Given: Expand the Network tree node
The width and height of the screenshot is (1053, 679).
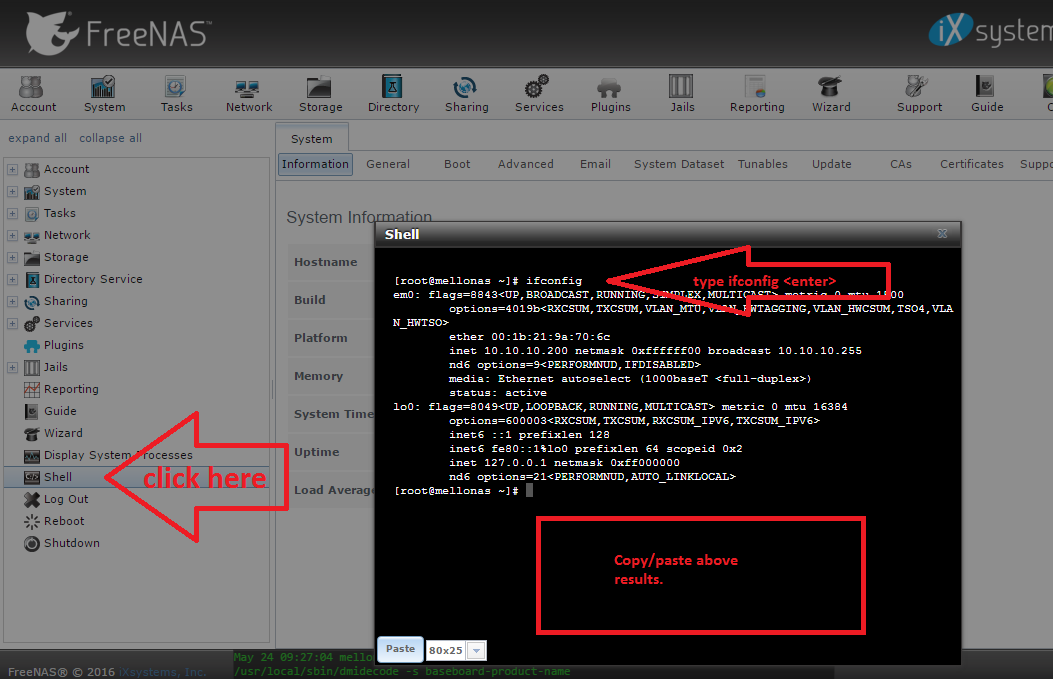Looking at the screenshot, I should click(12, 236).
